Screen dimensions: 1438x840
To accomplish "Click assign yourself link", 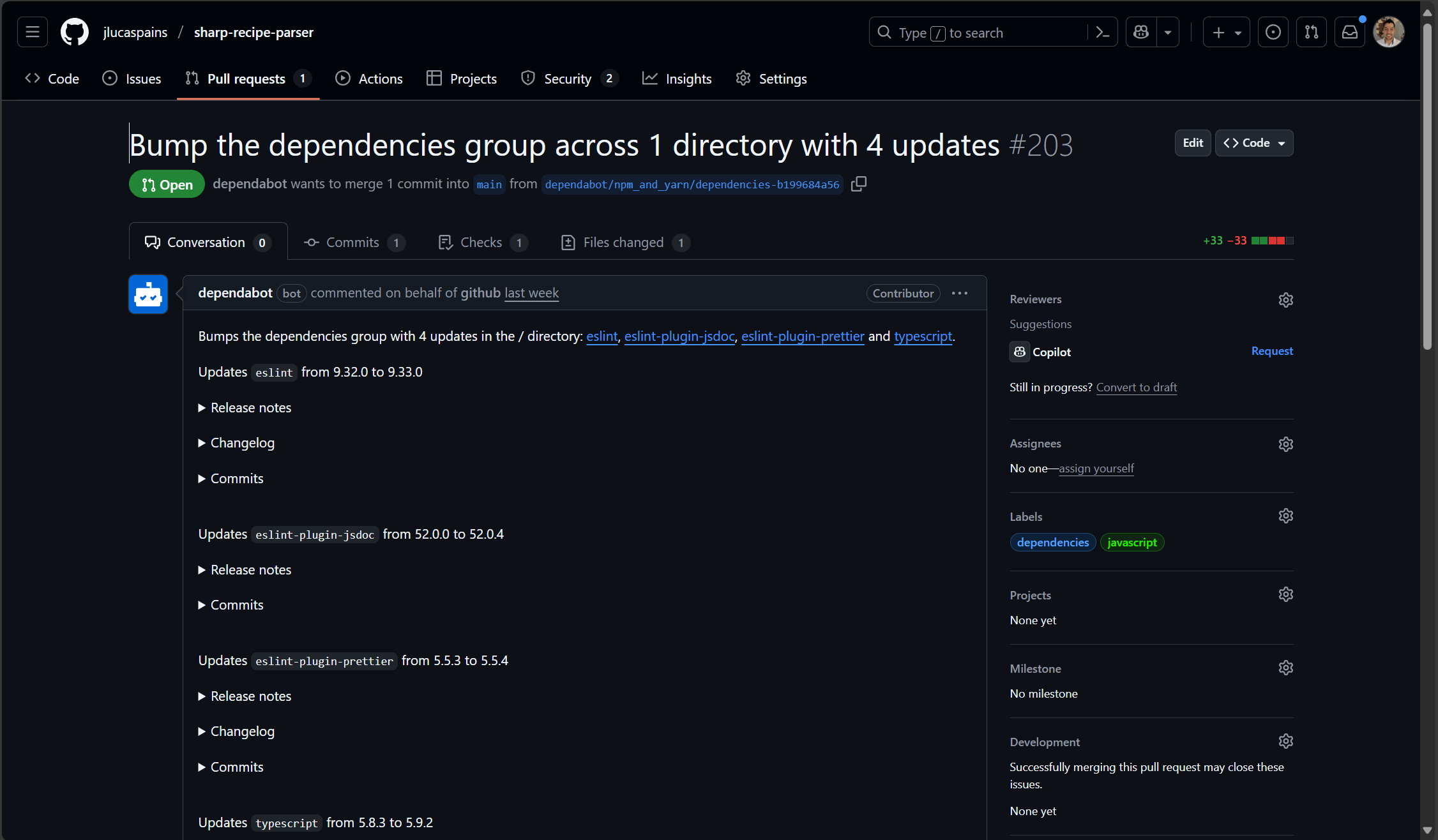I will pos(1096,469).
